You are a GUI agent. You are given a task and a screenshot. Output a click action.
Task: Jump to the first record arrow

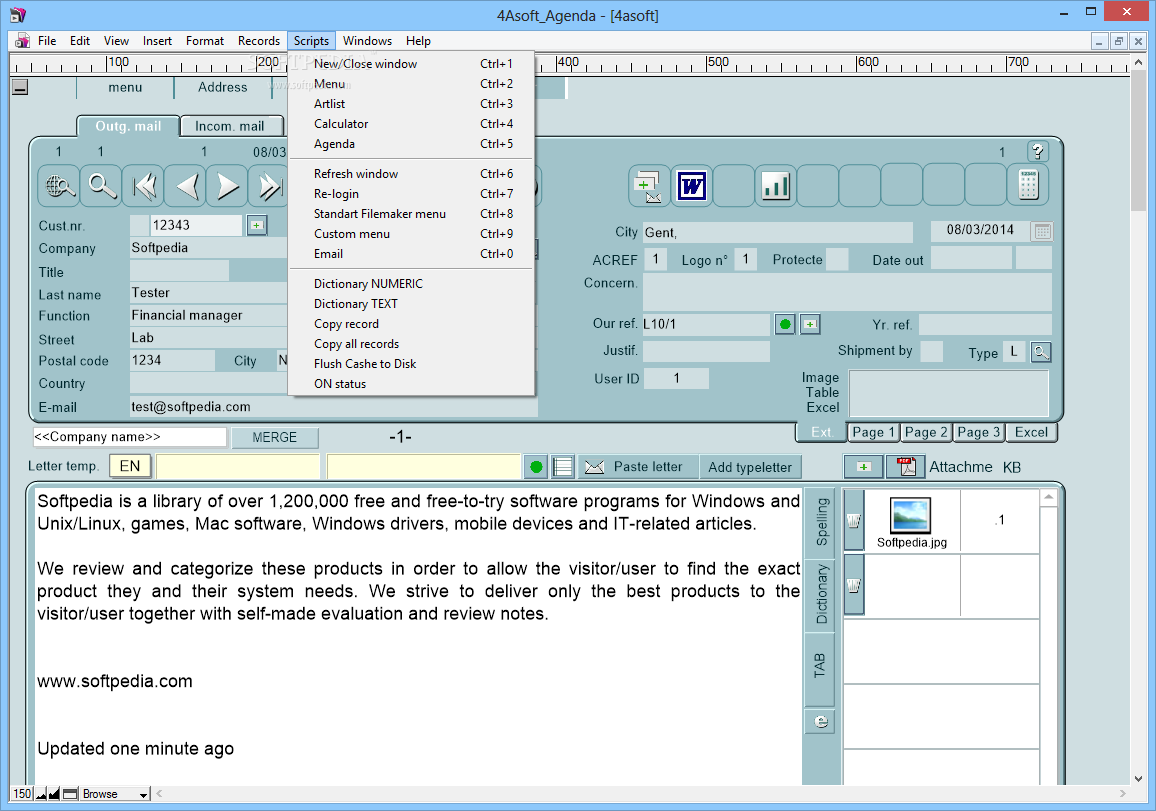point(144,186)
